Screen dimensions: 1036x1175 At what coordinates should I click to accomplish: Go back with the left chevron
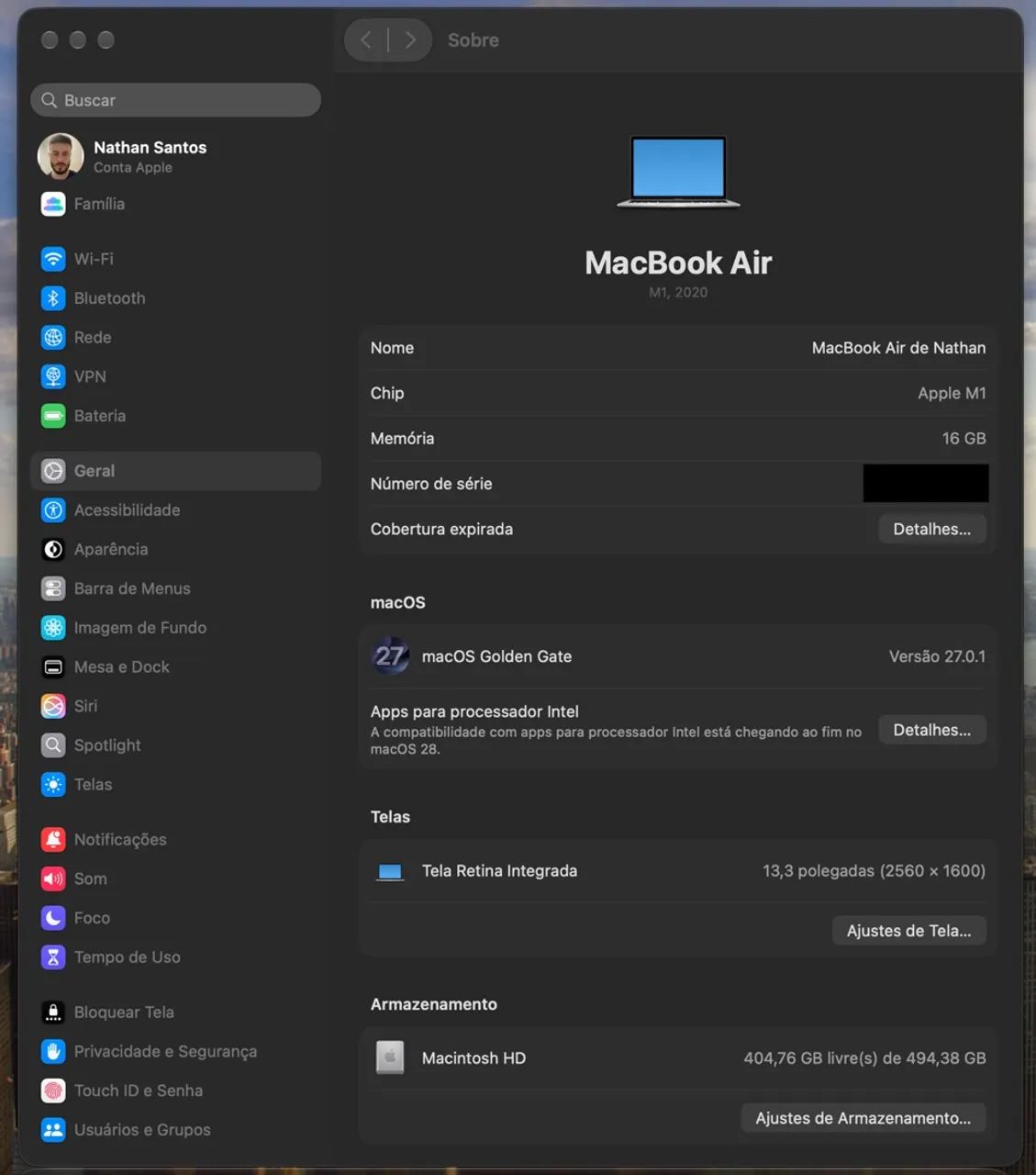(366, 40)
